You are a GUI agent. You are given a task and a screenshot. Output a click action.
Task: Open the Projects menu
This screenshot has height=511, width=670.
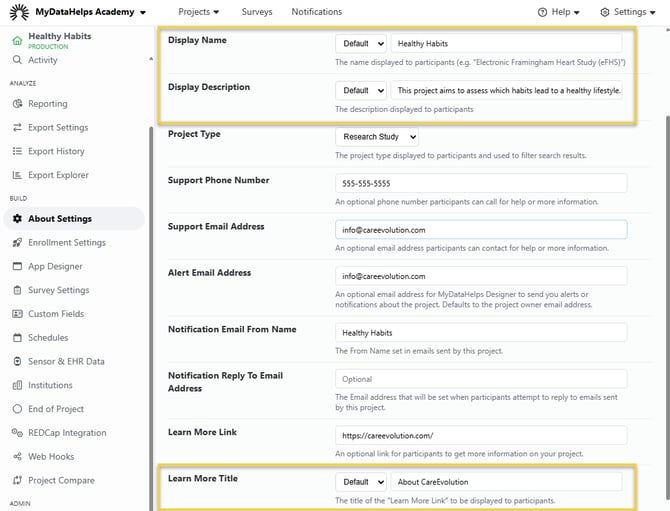(212, 12)
